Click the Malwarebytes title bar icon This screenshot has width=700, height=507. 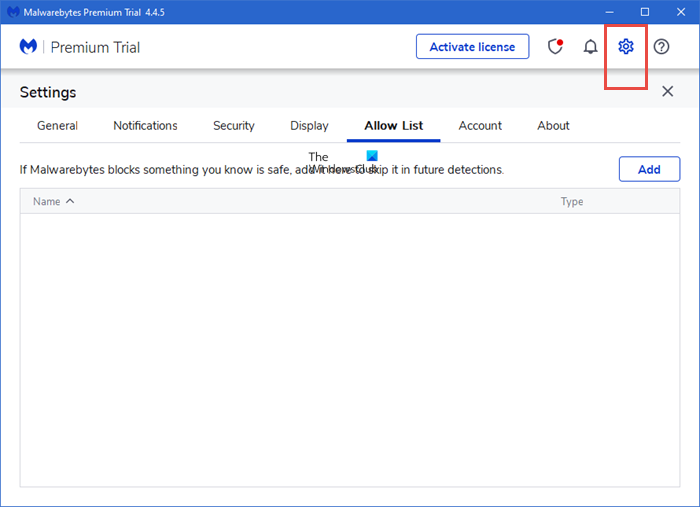pos(13,12)
